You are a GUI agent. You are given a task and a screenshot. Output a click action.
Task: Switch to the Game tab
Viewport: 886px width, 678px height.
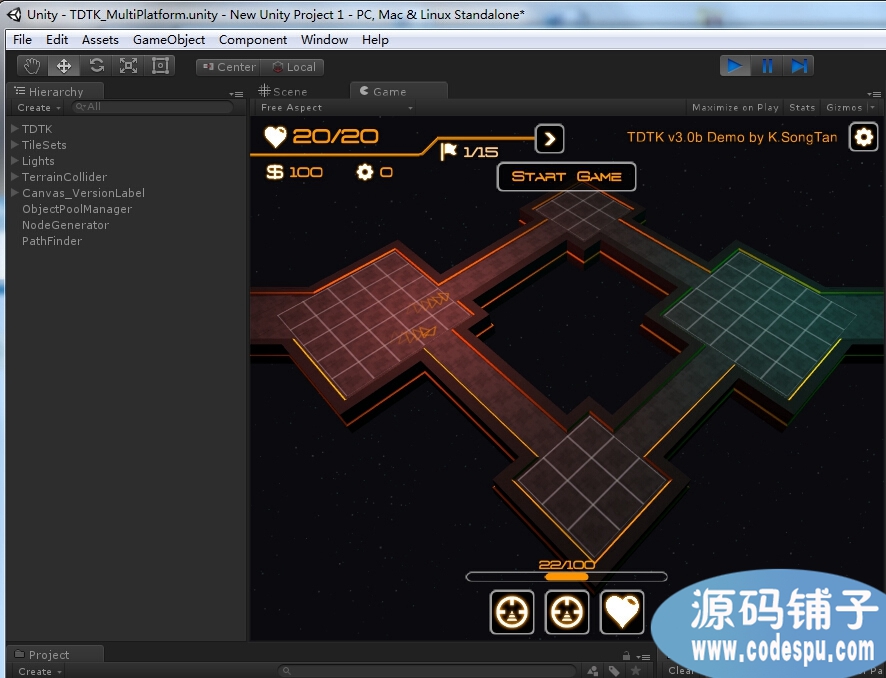pos(398,91)
